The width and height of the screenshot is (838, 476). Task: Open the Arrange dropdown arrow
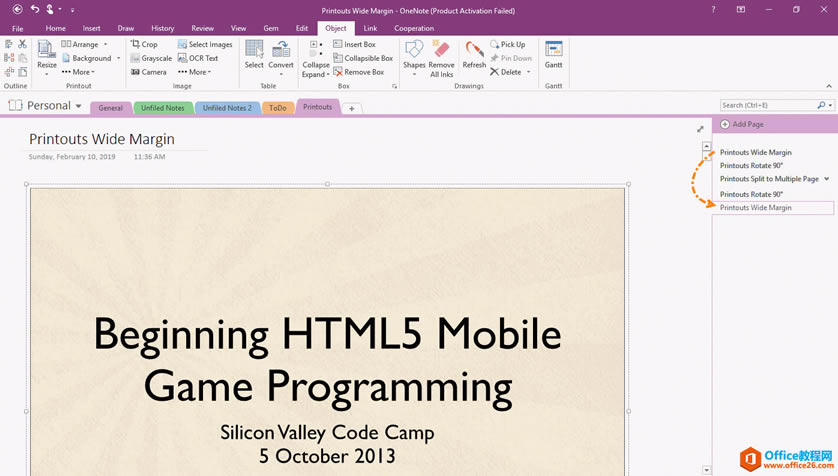coord(105,44)
